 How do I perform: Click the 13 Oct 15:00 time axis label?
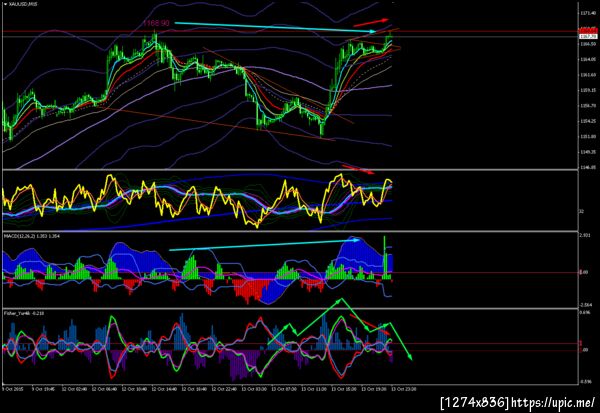pos(344,389)
